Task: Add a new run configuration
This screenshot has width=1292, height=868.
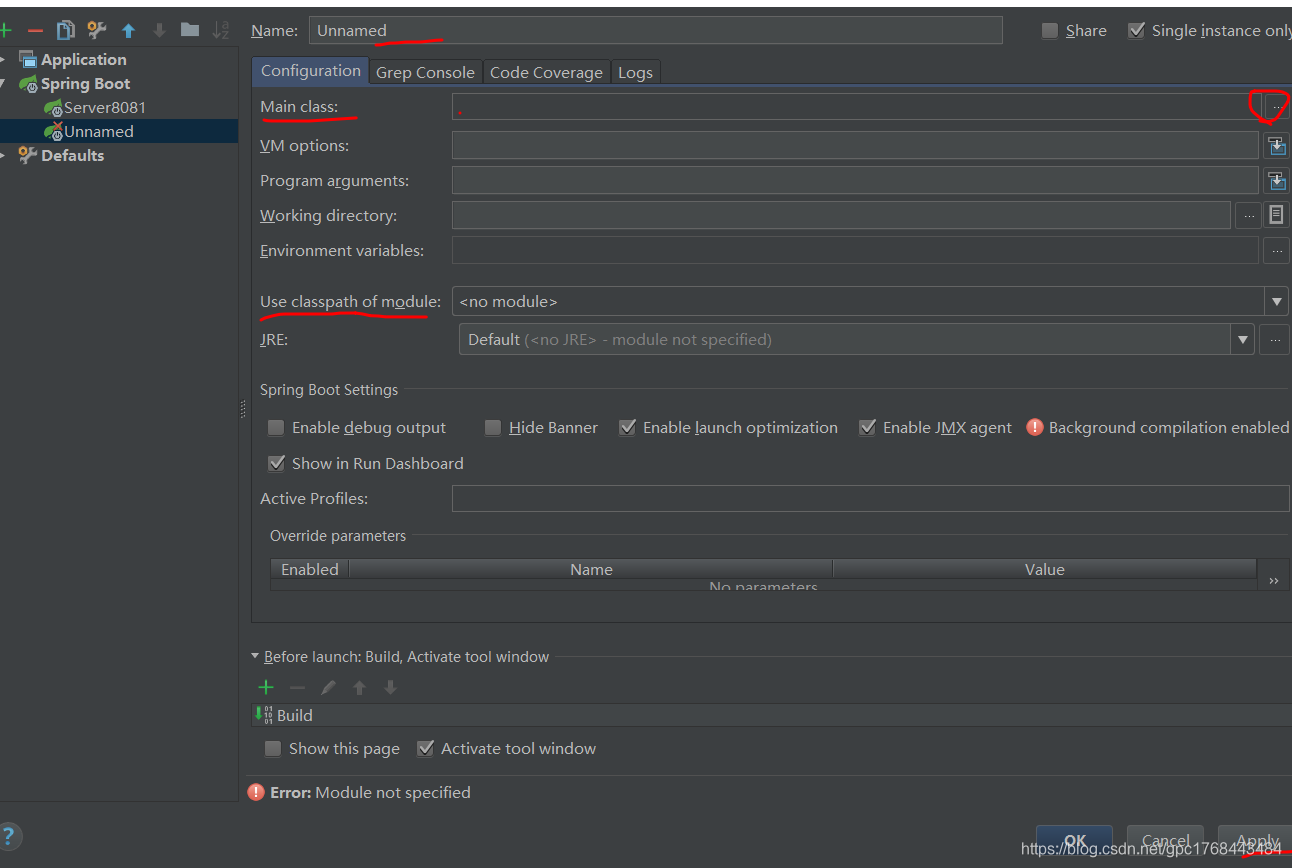Action: coord(5,30)
